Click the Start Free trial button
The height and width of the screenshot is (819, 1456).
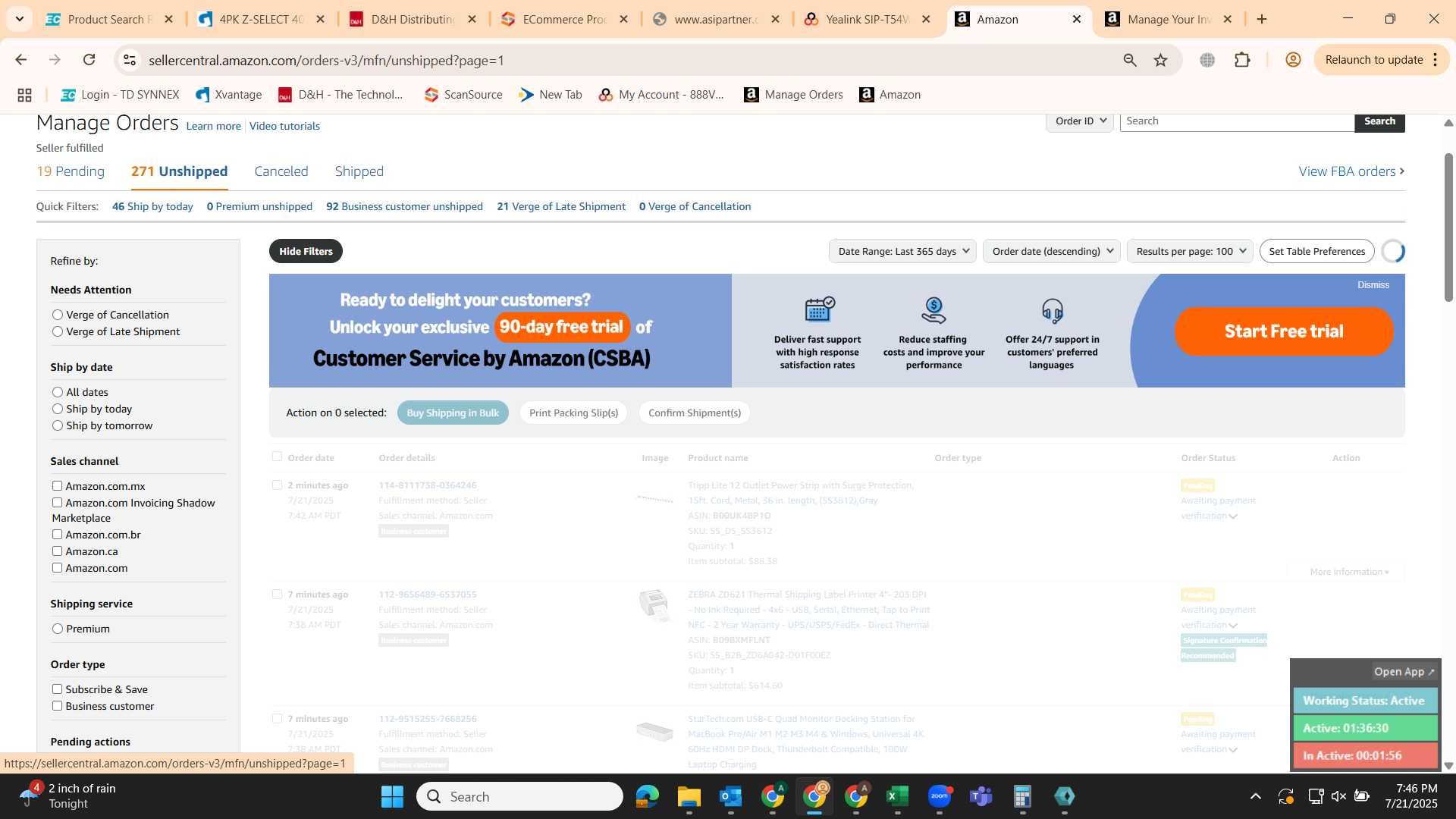click(x=1284, y=331)
